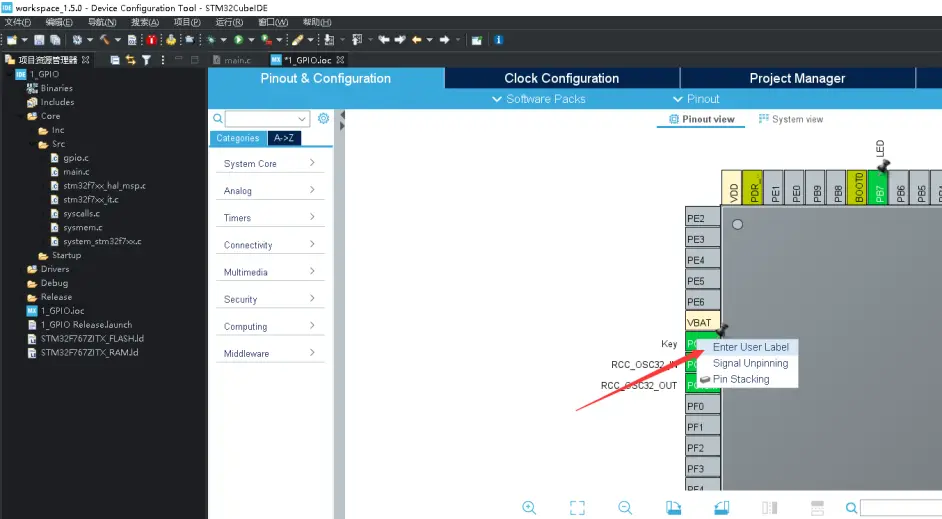942x519 pixels.
Task: Click the green Run play icon
Action: [239, 40]
